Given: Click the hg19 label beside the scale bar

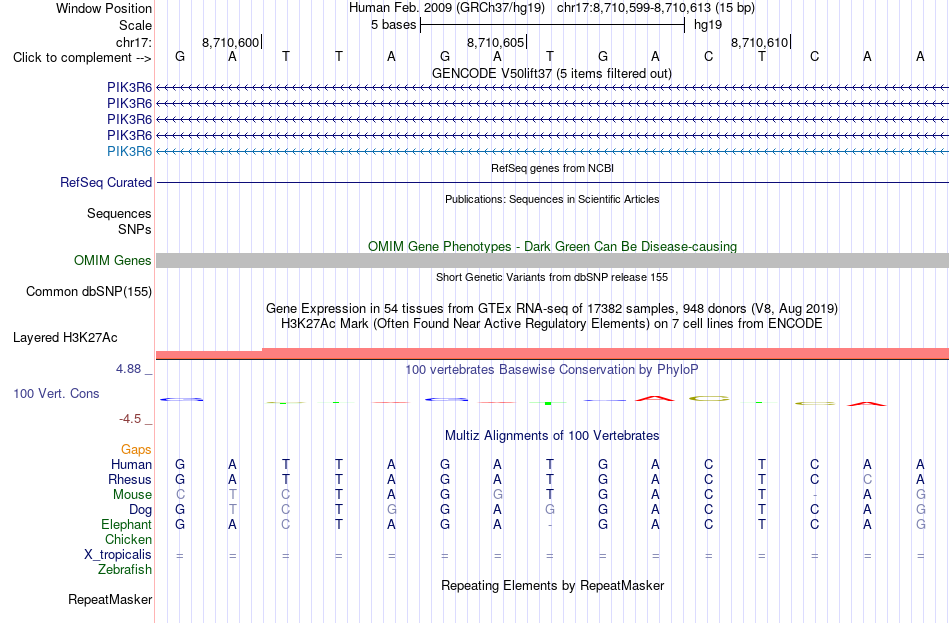Looking at the screenshot, I should [708, 25].
